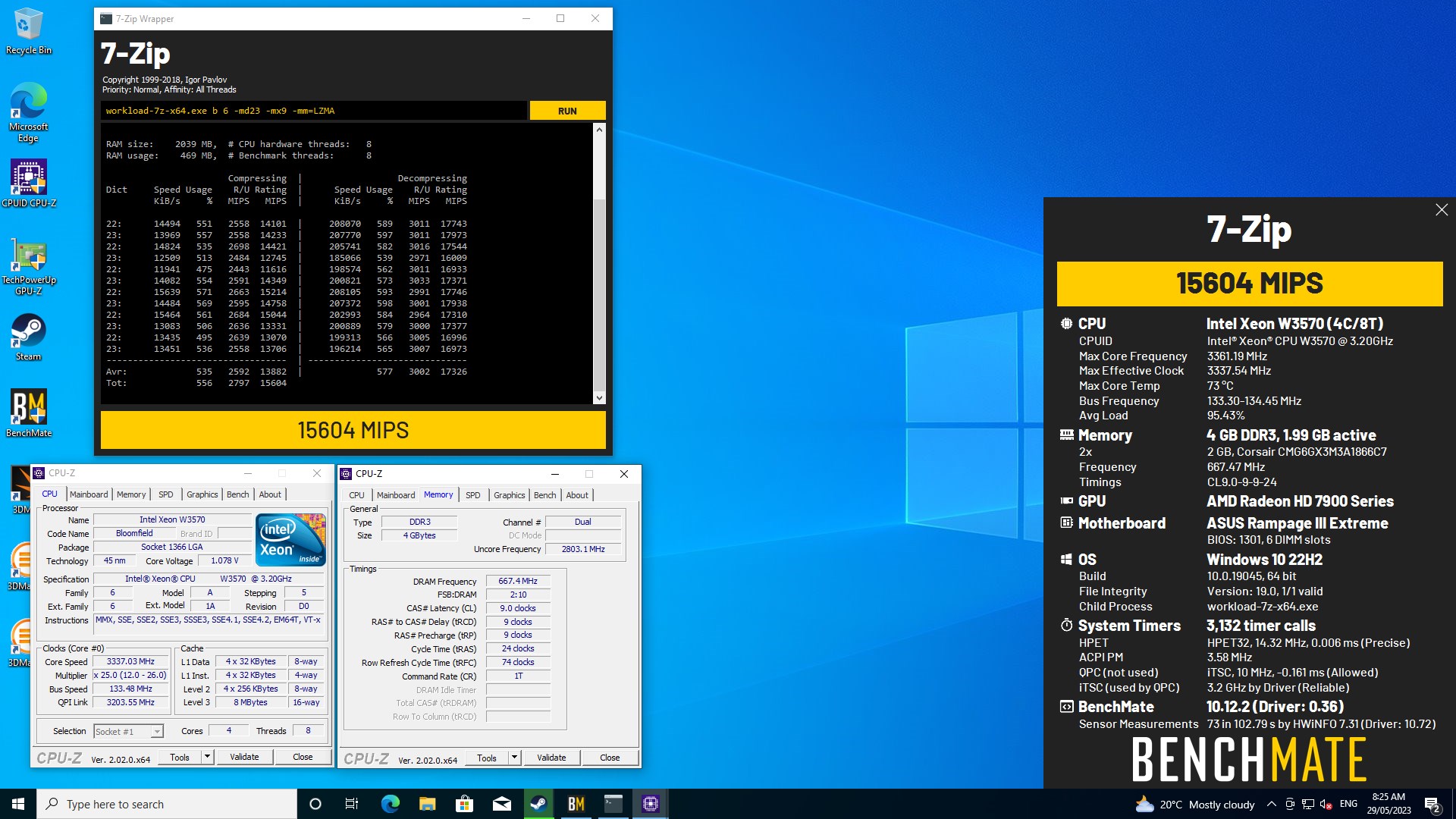
Task: Click AMD Radeon HD 7900 Series text
Action: [x=1301, y=501]
